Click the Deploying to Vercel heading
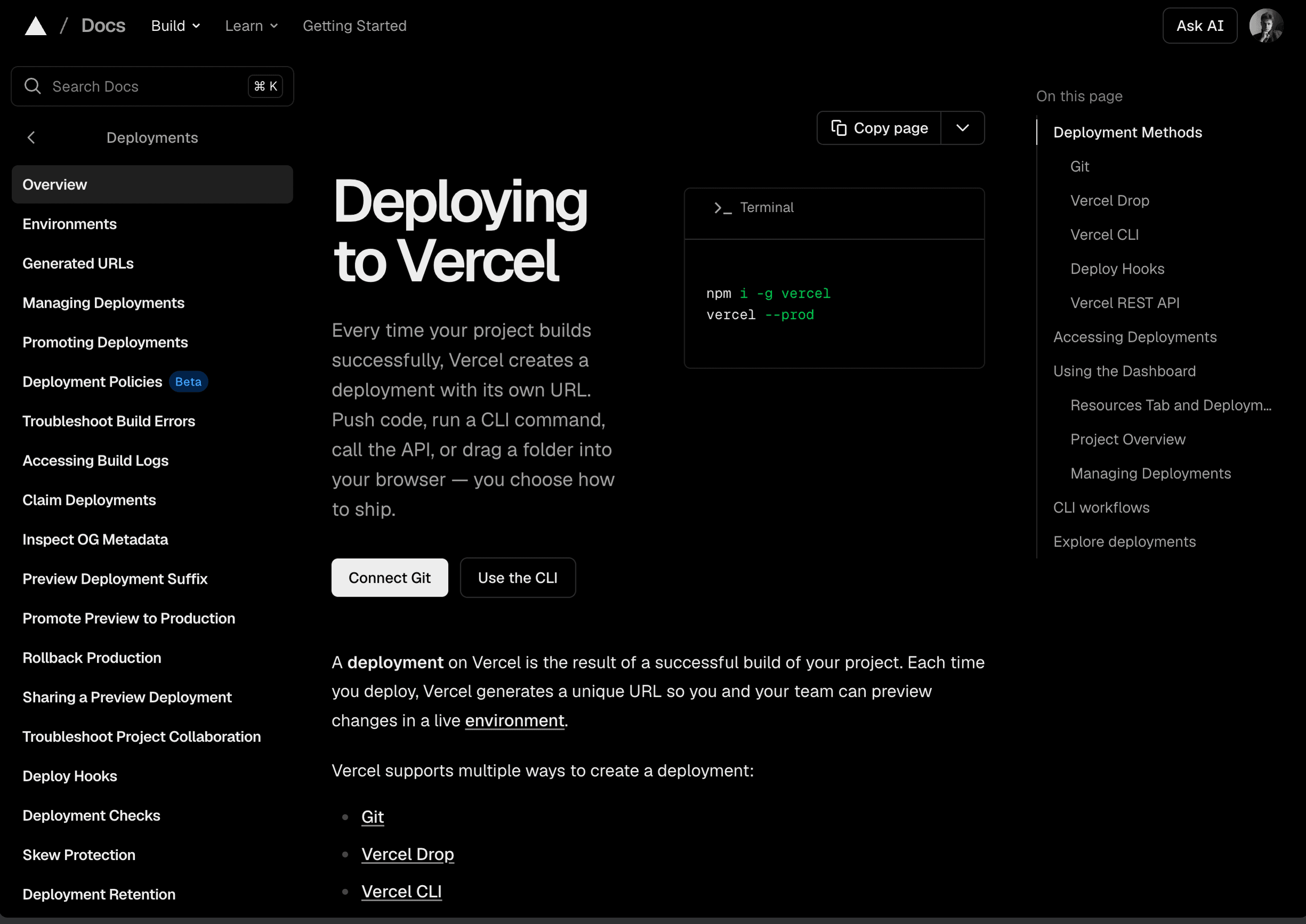Viewport: 1306px width, 924px height. (x=459, y=231)
